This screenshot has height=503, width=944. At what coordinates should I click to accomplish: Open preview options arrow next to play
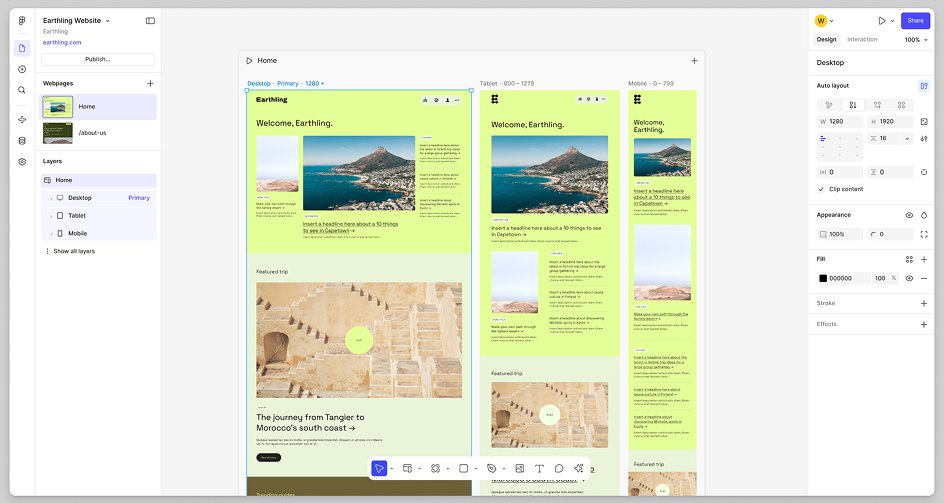click(x=892, y=21)
